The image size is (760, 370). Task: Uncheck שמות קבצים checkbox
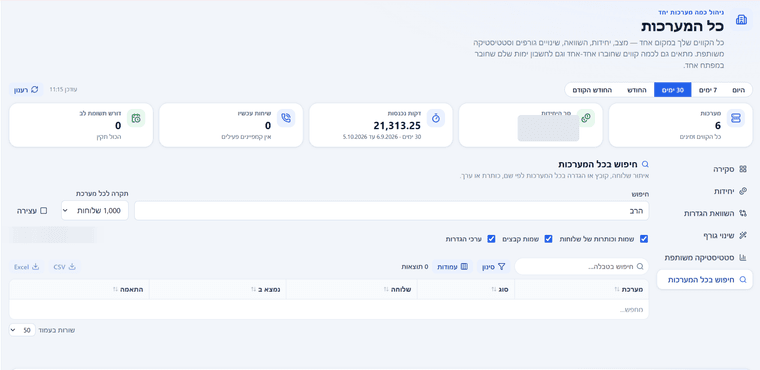(x=549, y=239)
